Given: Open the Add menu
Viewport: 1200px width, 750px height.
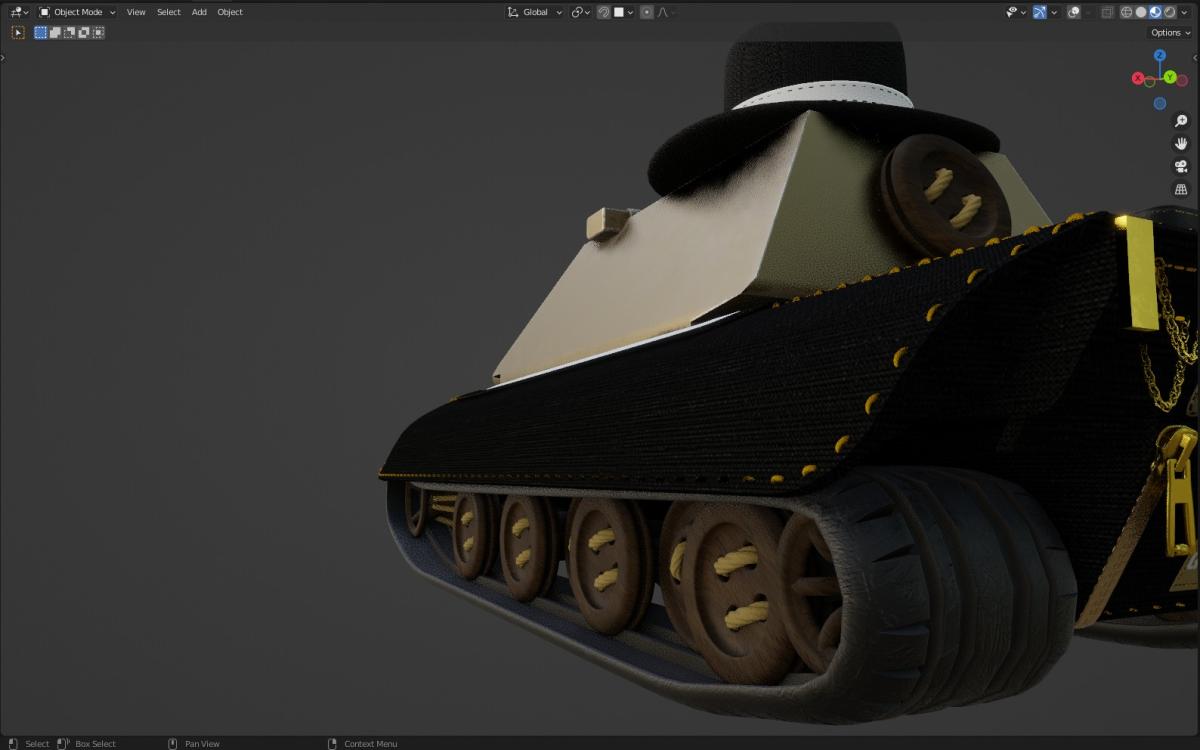Looking at the screenshot, I should (x=199, y=12).
